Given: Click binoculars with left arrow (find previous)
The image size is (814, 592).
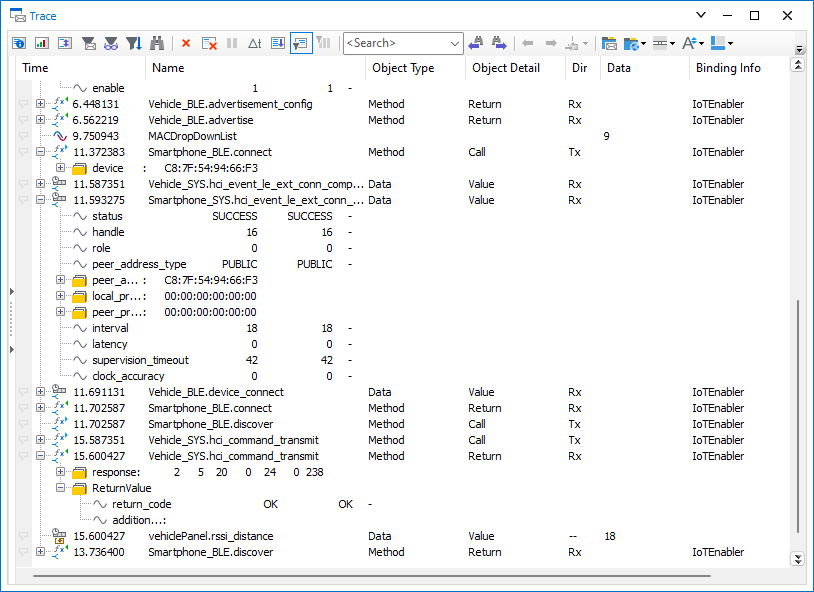Looking at the screenshot, I should 476,43.
